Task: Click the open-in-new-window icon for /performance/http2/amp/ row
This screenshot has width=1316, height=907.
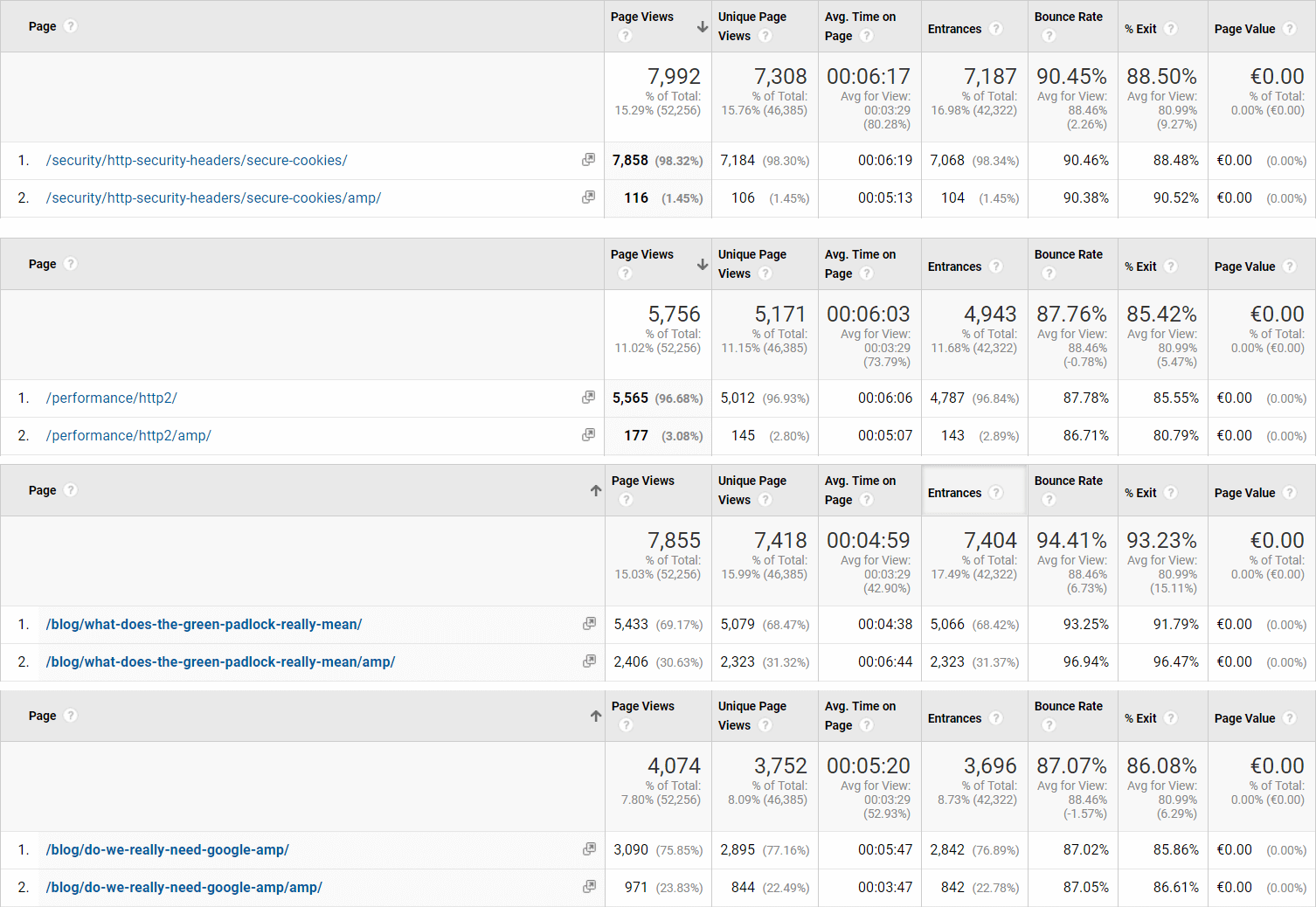Action: pyautogui.click(x=588, y=435)
